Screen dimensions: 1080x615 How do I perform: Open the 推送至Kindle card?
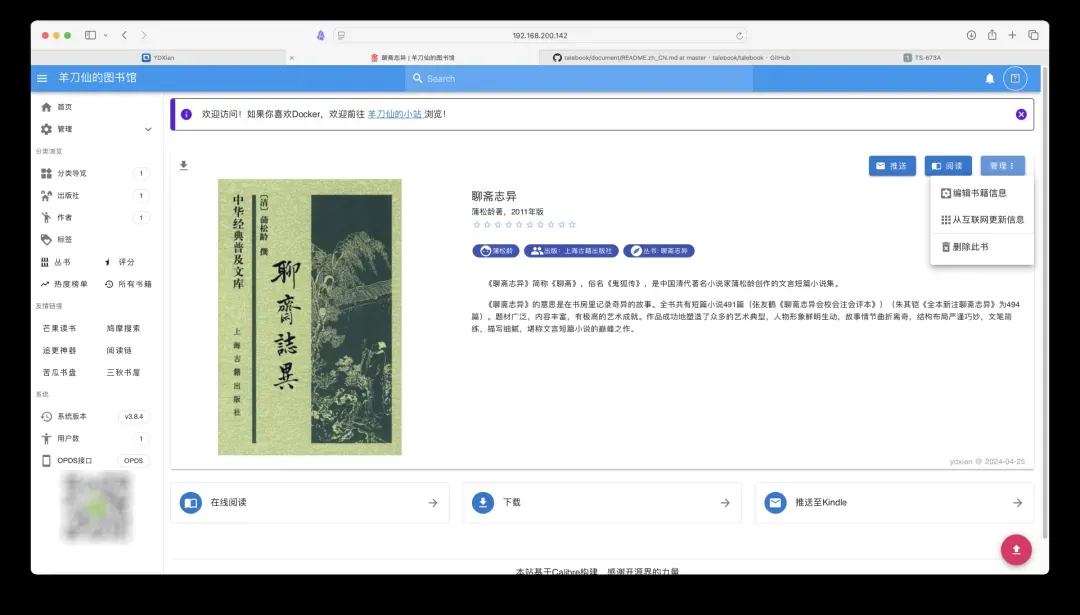894,503
